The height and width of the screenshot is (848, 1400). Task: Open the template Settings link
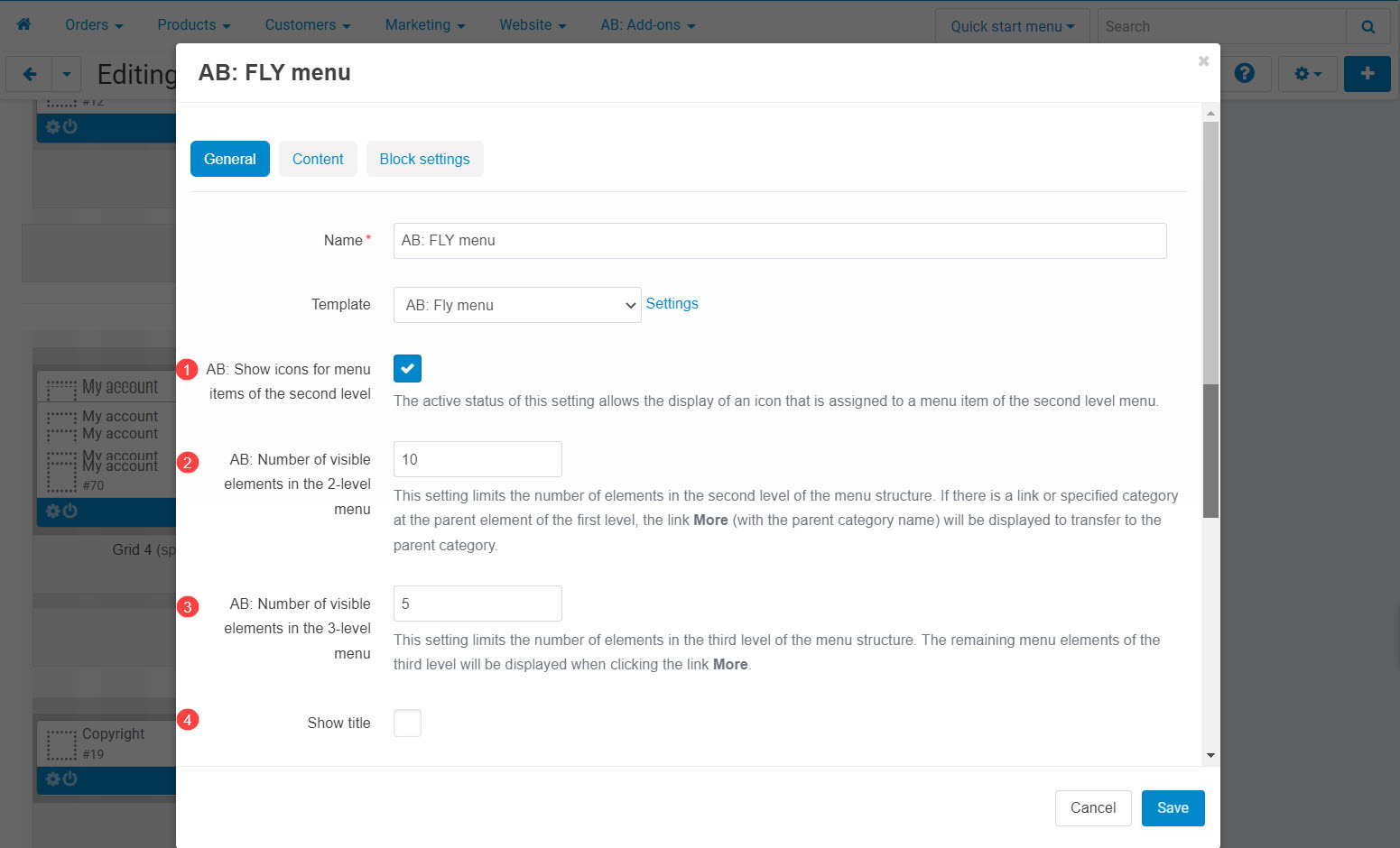tap(672, 304)
